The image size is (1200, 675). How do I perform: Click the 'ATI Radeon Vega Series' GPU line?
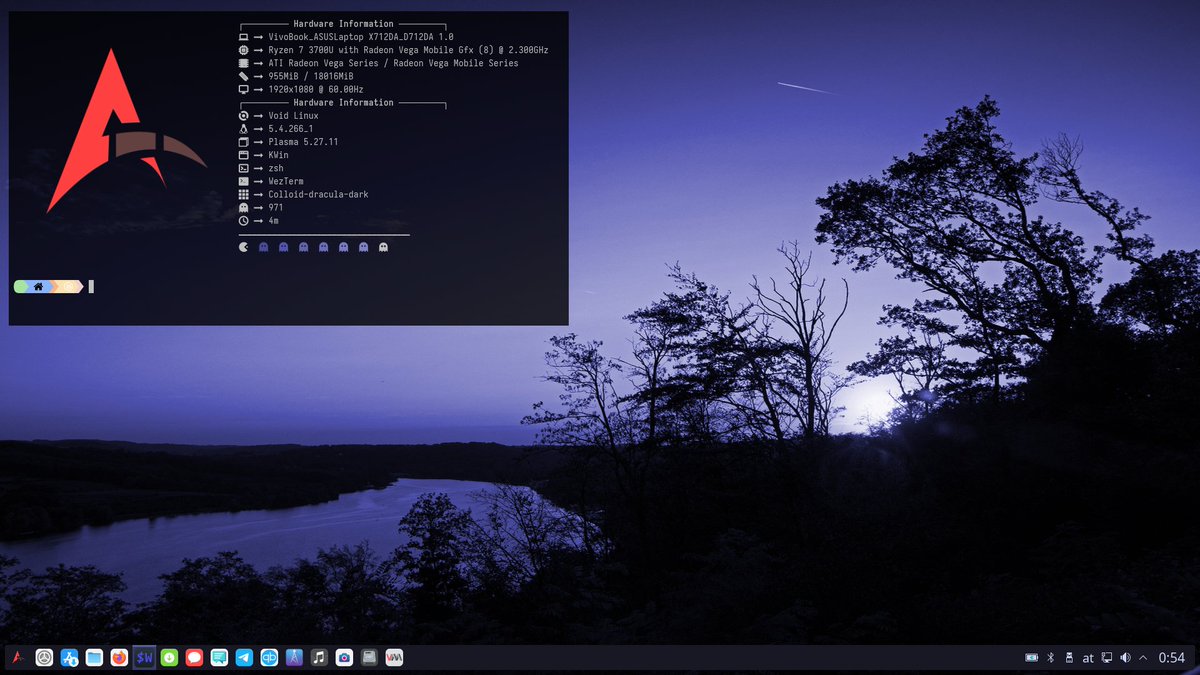pyautogui.click(x=393, y=63)
